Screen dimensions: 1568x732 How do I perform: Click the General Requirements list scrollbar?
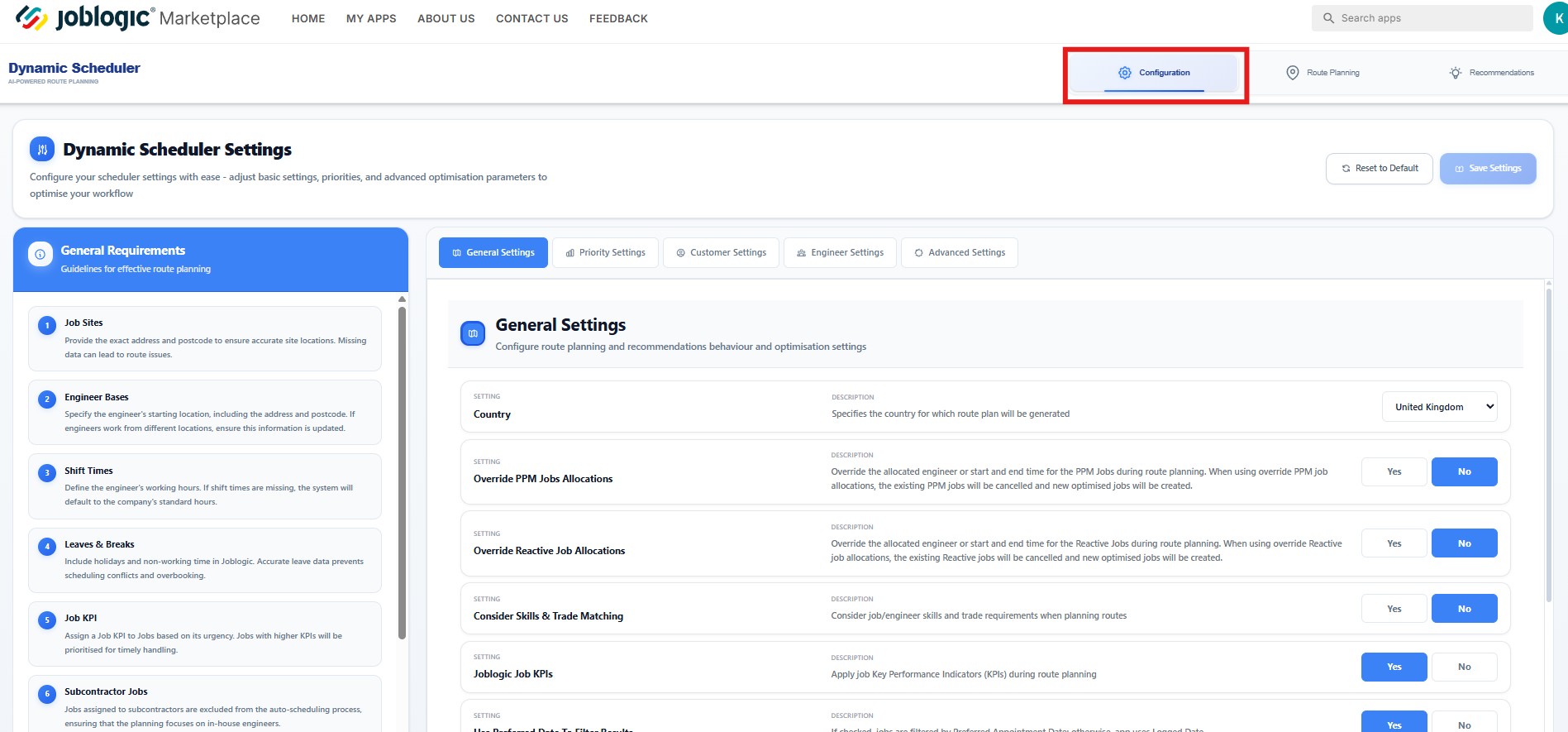coord(402,473)
